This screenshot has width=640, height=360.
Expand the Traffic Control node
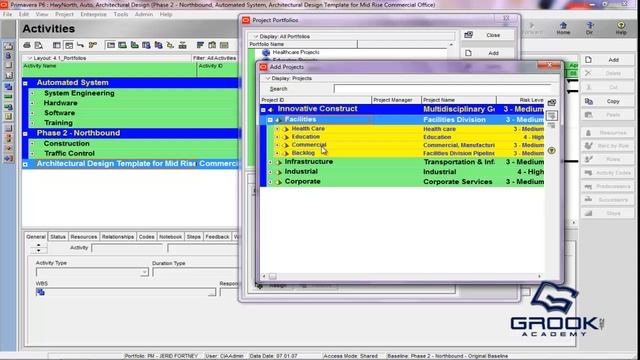pyautogui.click(x=33, y=154)
